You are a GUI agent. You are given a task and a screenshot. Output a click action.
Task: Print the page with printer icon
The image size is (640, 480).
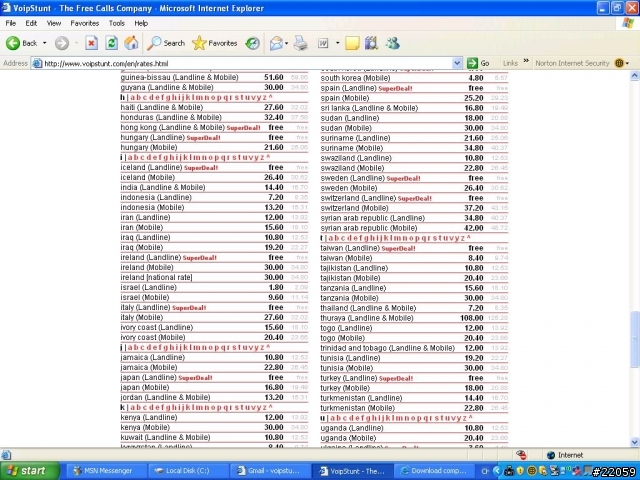click(x=301, y=43)
